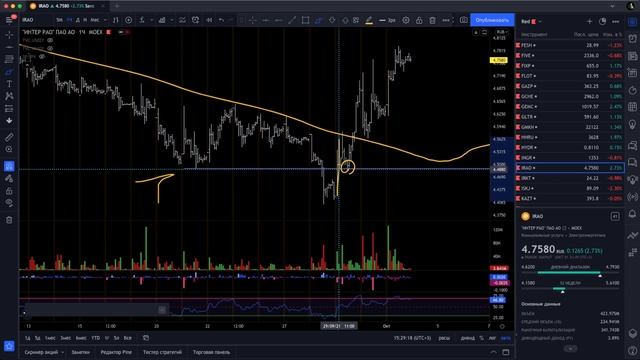Open the Pine Editor tab

(x=116, y=352)
